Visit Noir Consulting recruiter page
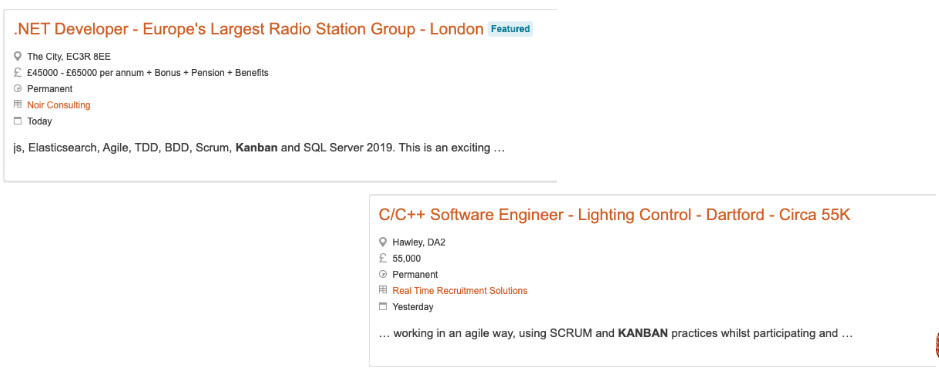This screenshot has height=370, width=939. (x=59, y=105)
